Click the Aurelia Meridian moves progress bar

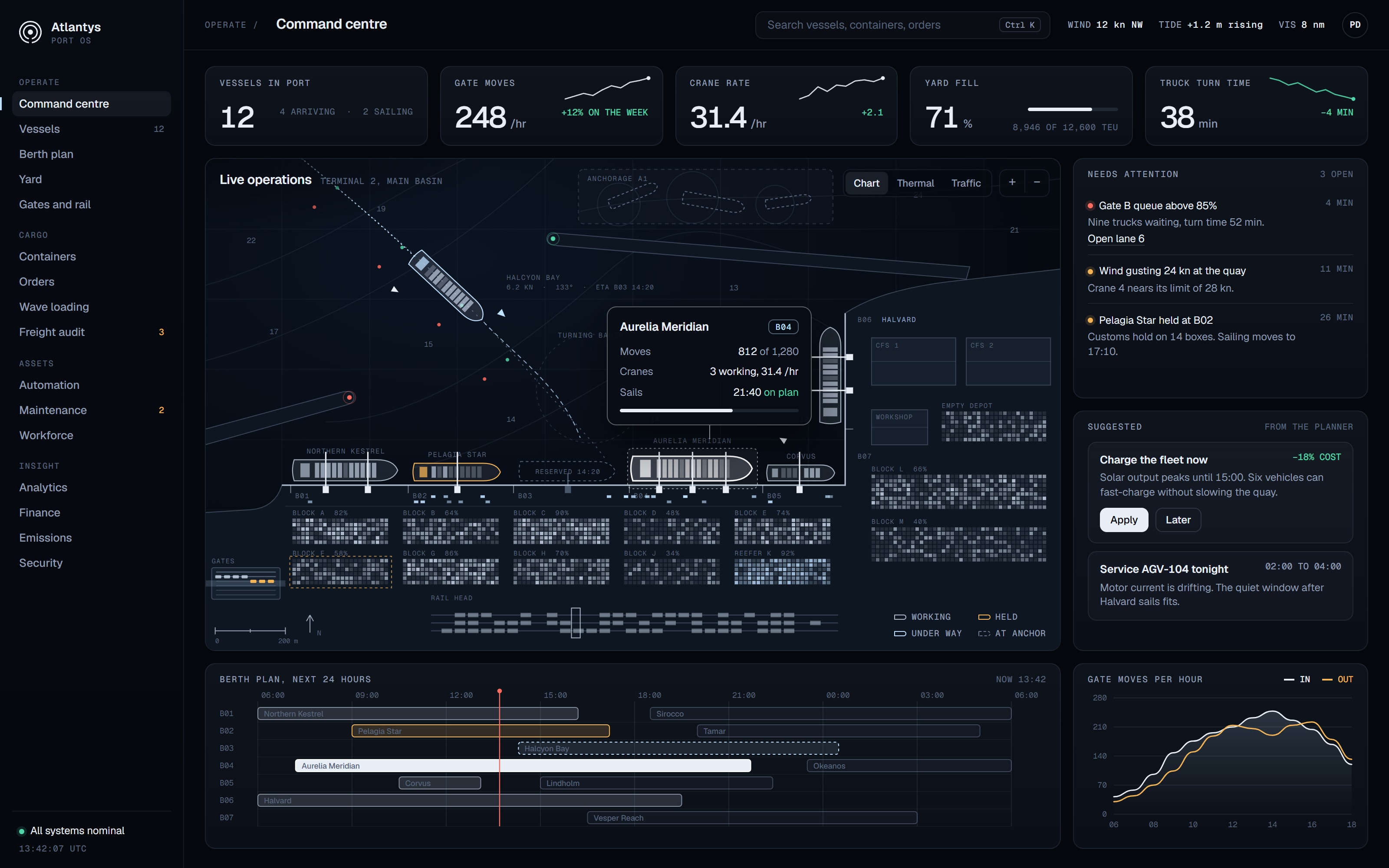708,411
